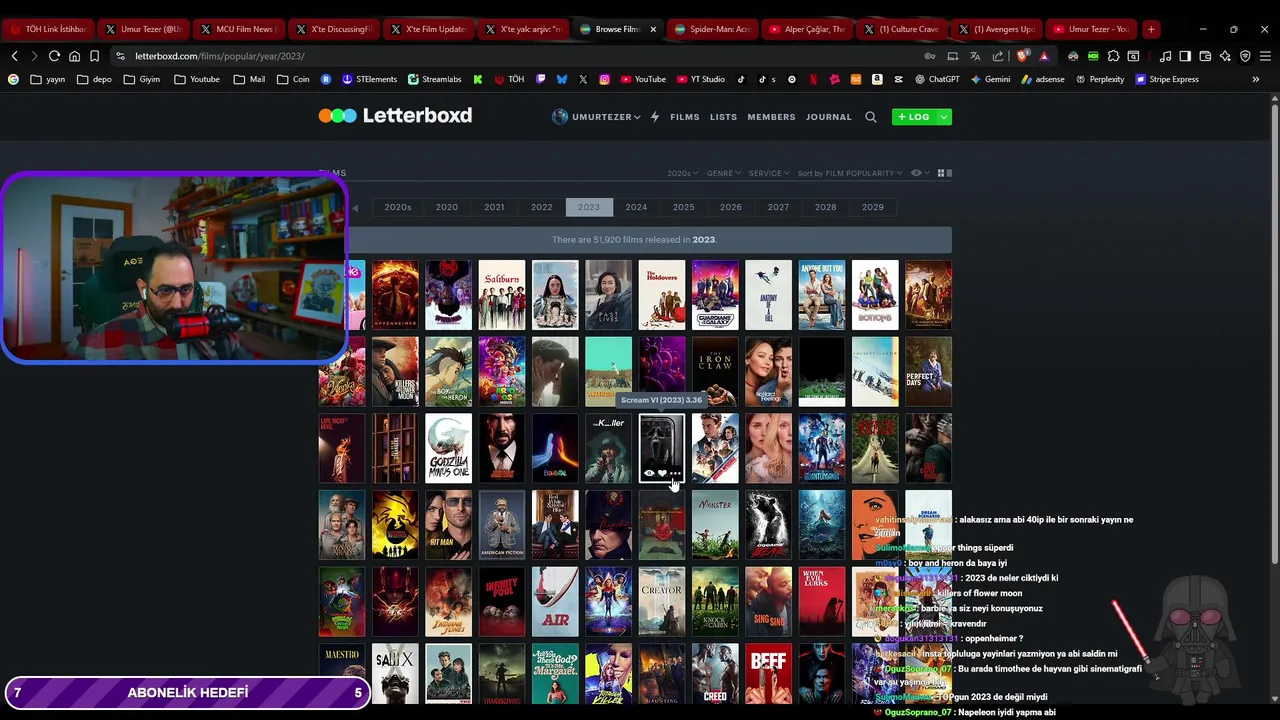Open the Beef poster
The width and height of the screenshot is (1280, 720).
coord(768,673)
